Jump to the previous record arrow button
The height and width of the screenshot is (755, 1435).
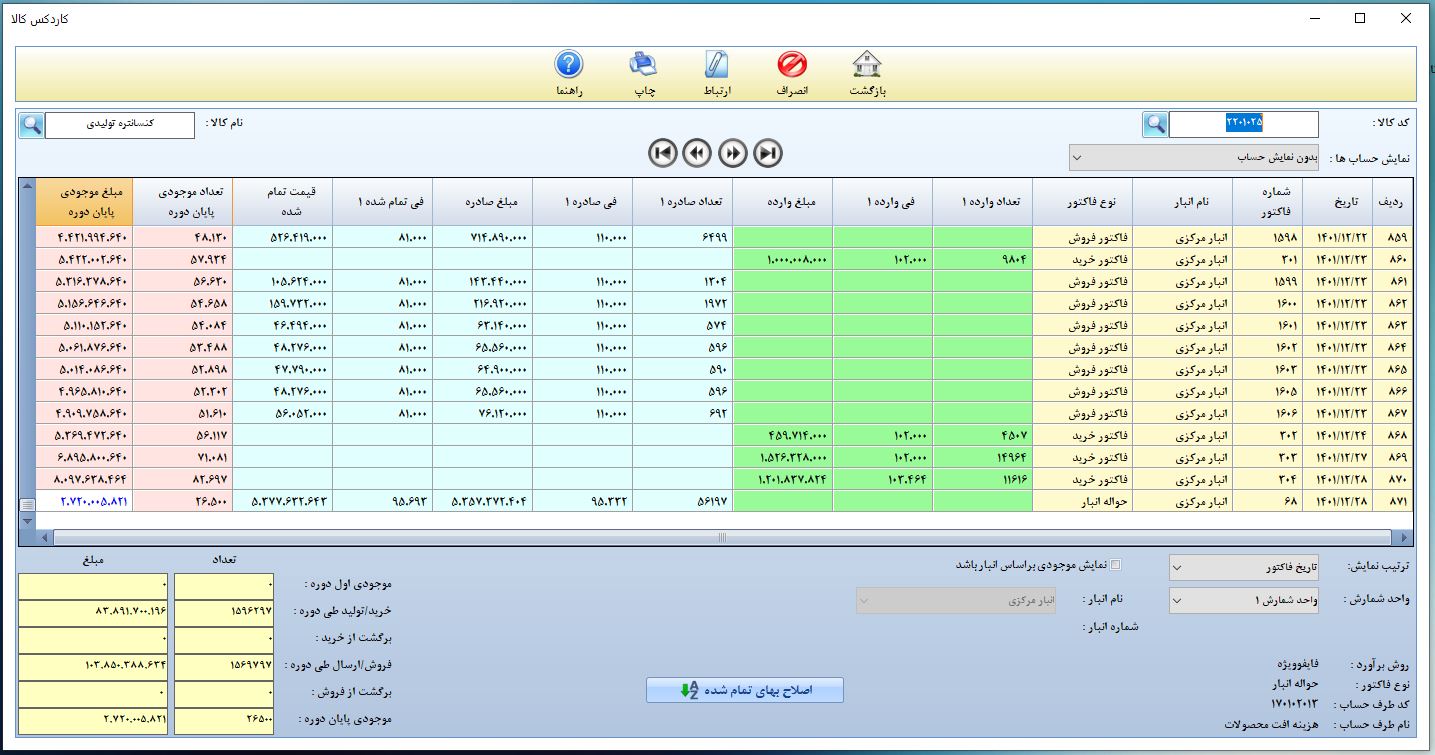point(697,153)
